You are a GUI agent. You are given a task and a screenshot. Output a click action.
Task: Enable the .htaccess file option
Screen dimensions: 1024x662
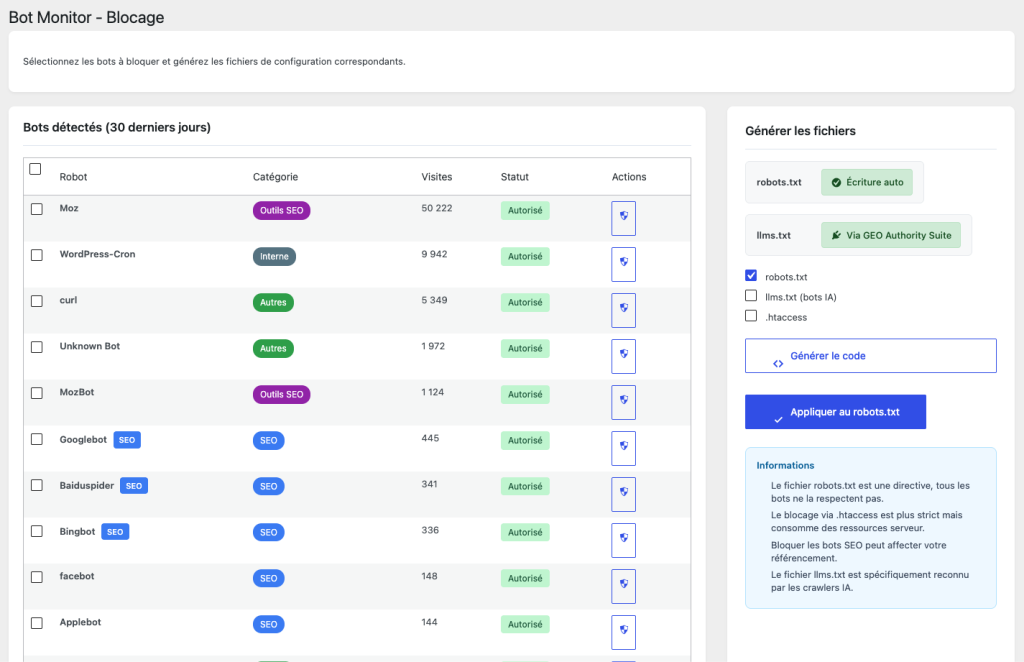(751, 316)
